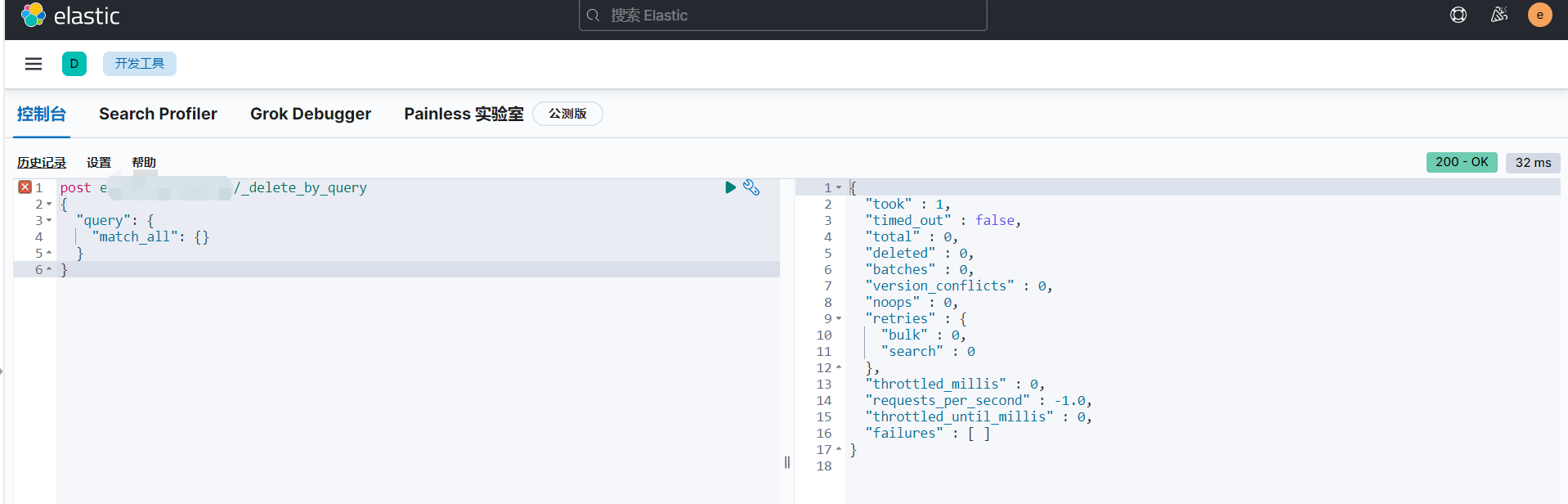Run the request with play icon
The image size is (1568, 504).
730,187
